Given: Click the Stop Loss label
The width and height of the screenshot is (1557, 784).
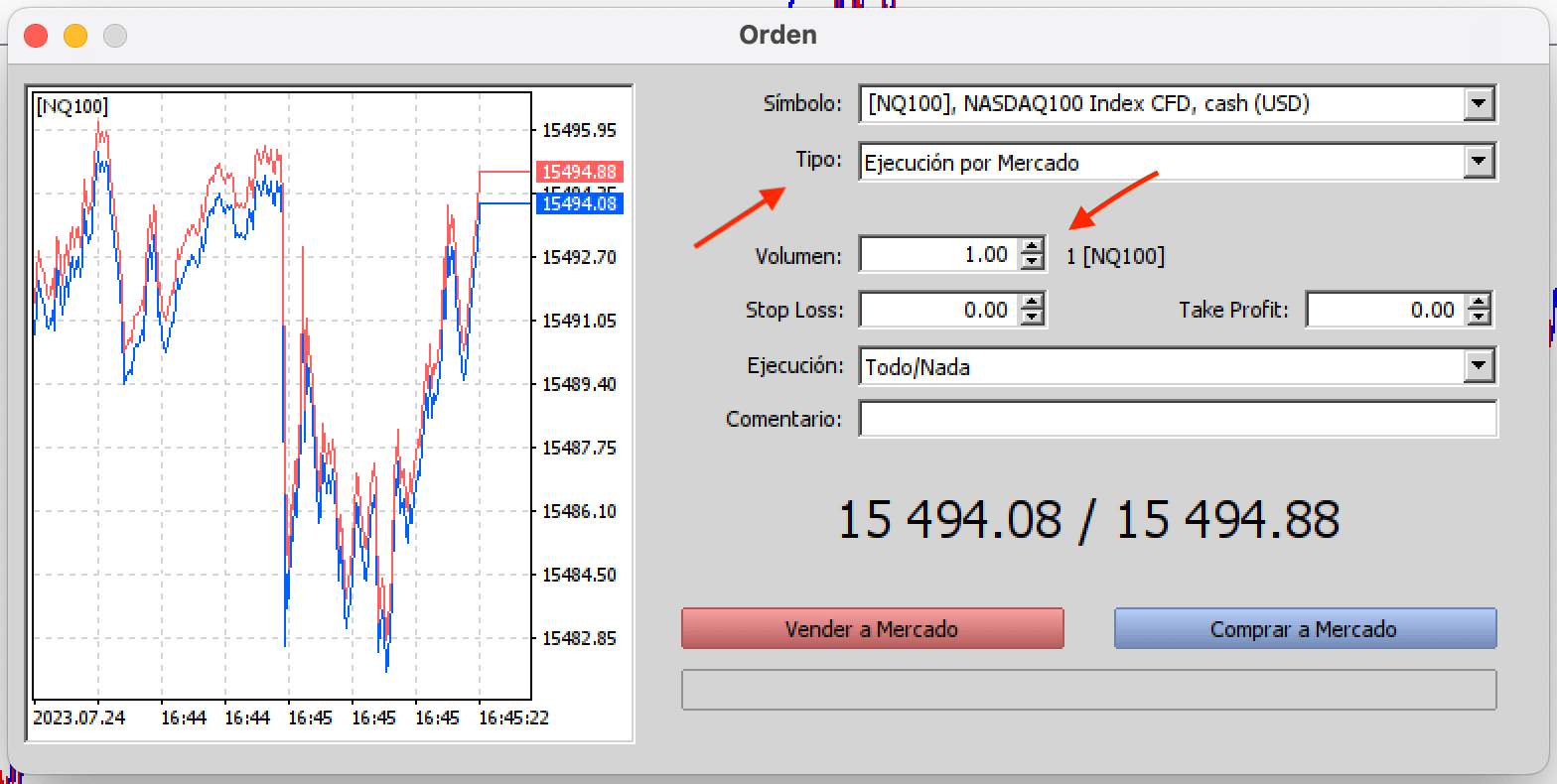Looking at the screenshot, I should click(794, 310).
